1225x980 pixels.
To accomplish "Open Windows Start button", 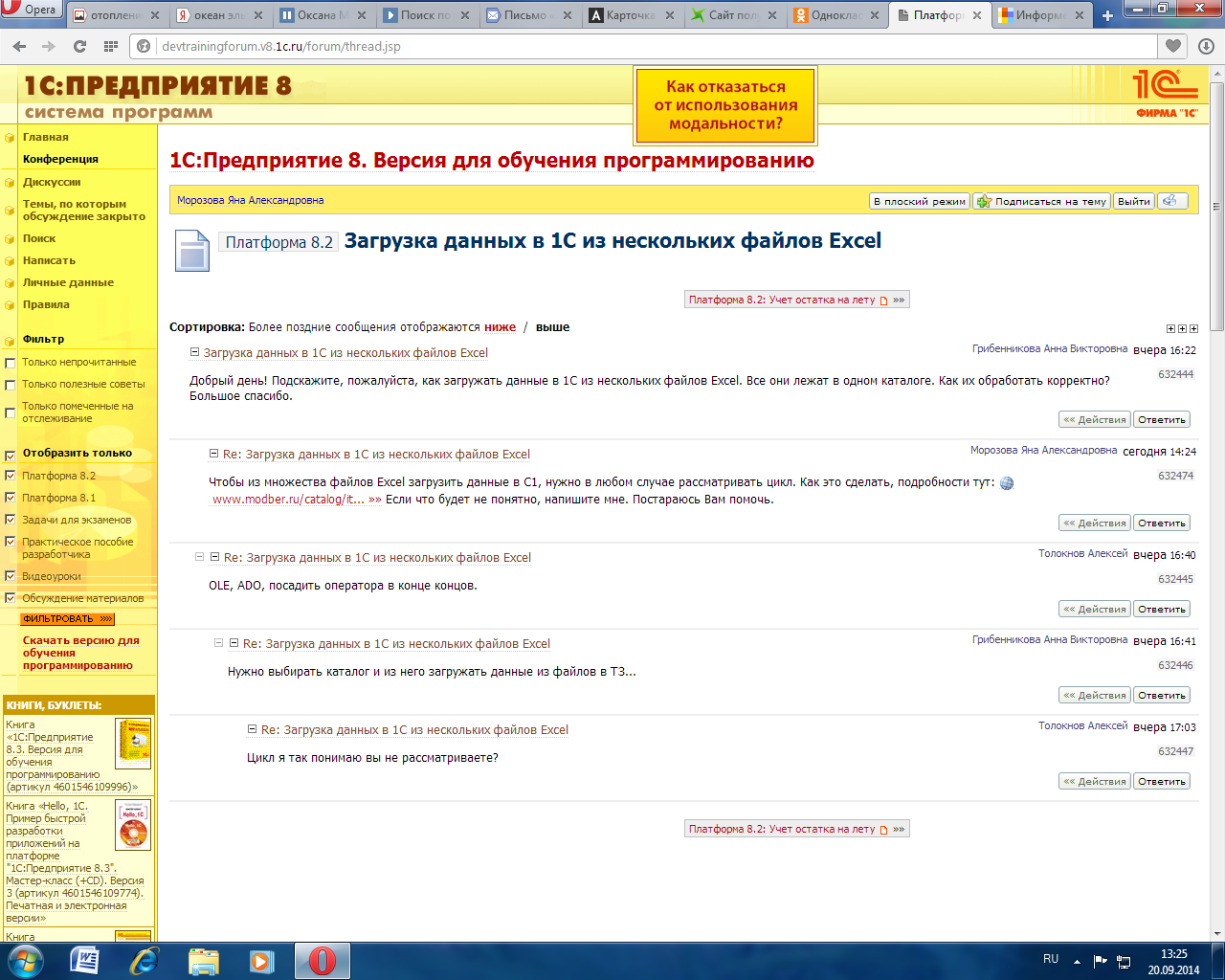I will 25,961.
